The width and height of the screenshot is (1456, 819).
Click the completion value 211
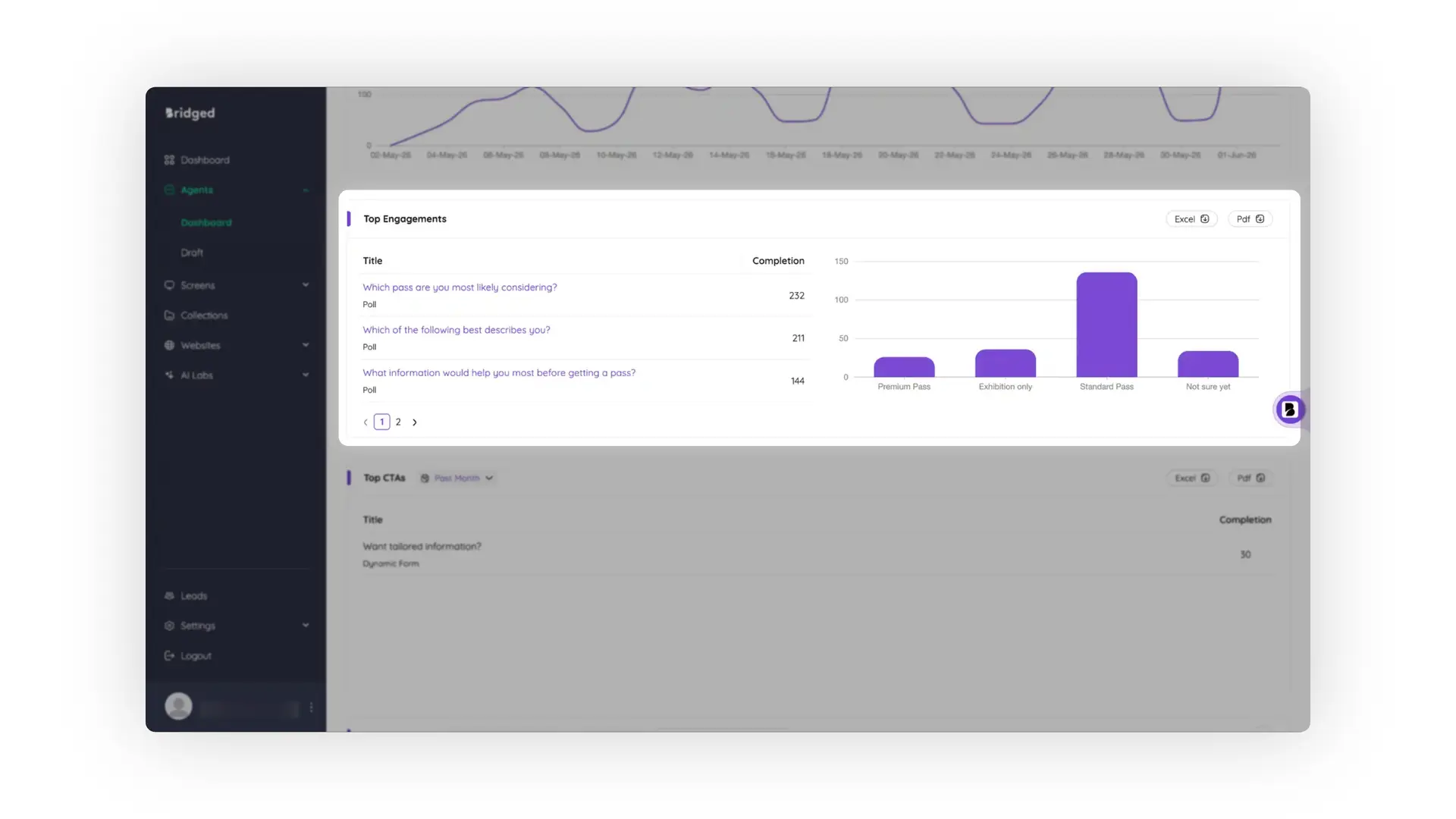coord(798,338)
